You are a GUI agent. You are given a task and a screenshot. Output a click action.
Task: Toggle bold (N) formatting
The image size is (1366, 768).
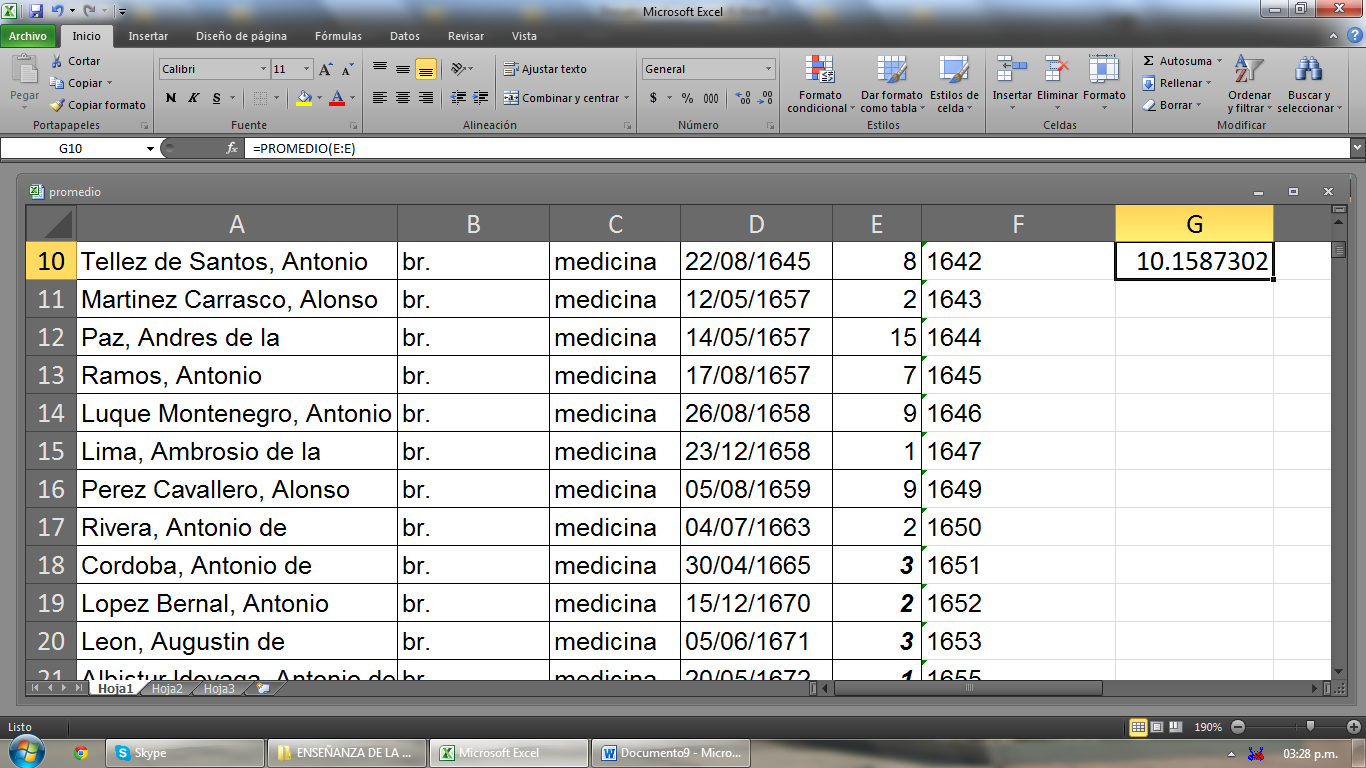coord(171,98)
